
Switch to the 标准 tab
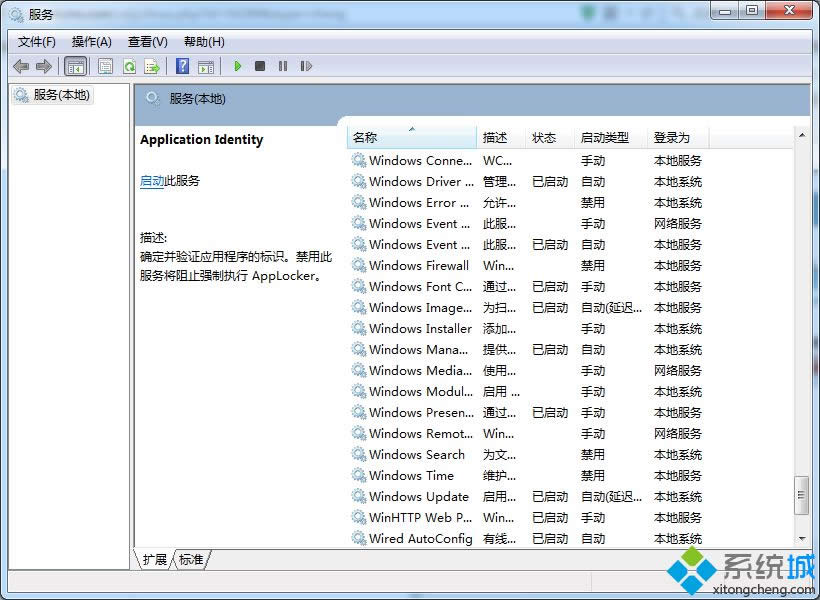[x=191, y=560]
